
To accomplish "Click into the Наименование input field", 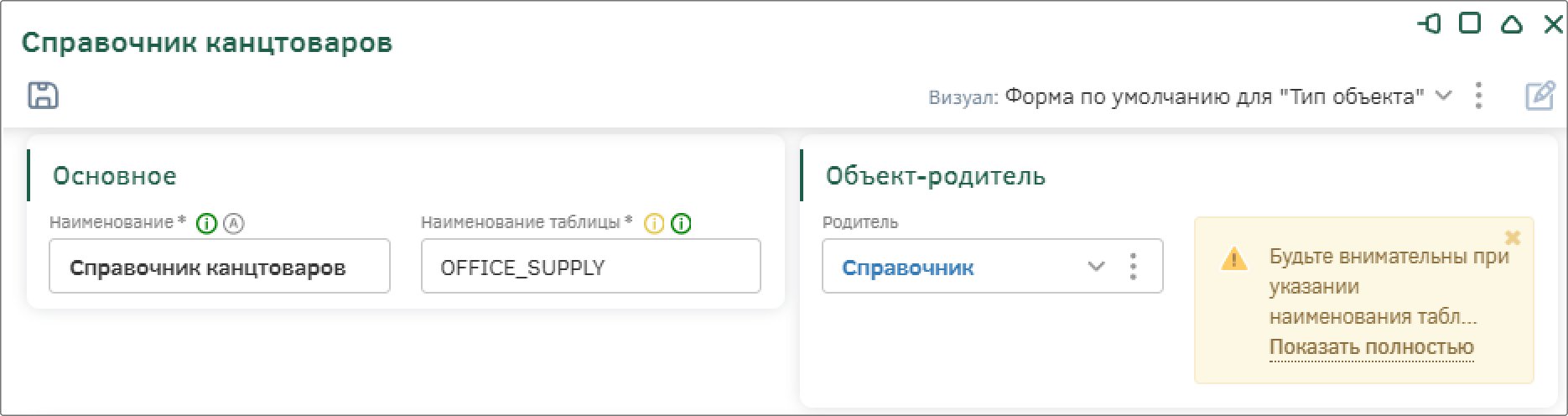I will click(x=220, y=267).
